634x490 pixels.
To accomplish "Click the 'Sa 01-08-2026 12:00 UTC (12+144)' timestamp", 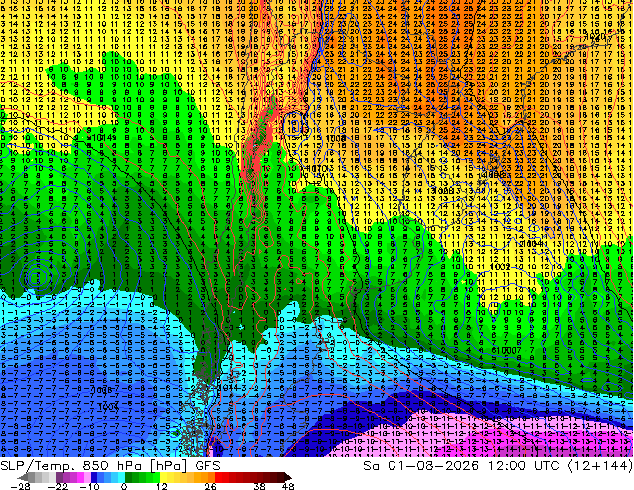I will [x=498, y=466].
